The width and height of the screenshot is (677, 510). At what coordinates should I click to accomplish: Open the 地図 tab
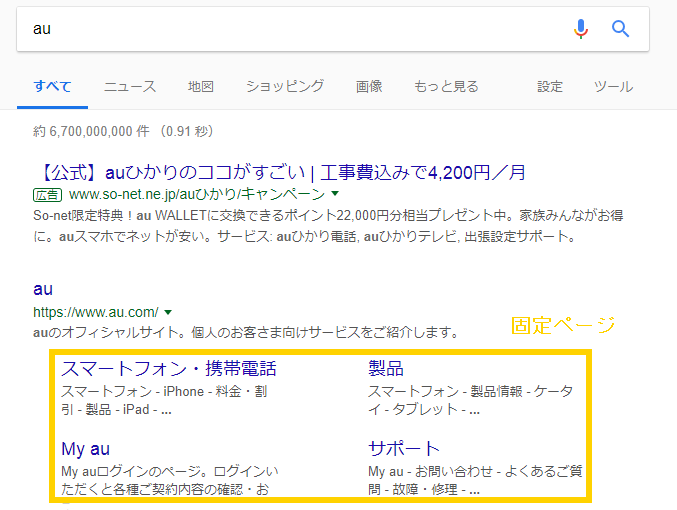click(200, 86)
